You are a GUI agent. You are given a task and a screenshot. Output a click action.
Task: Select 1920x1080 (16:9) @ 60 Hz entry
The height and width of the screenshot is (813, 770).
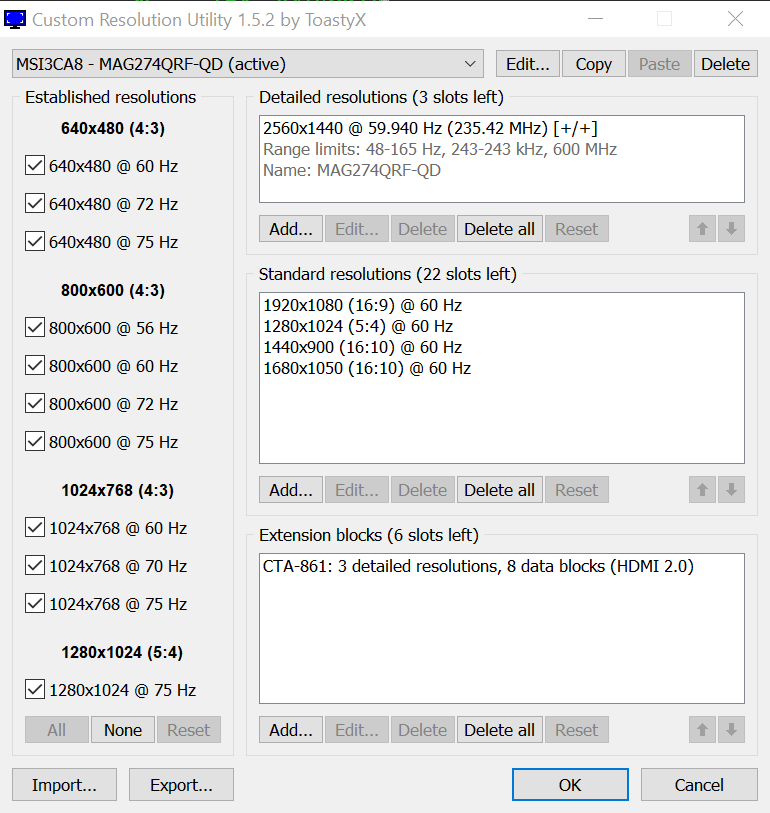point(362,306)
